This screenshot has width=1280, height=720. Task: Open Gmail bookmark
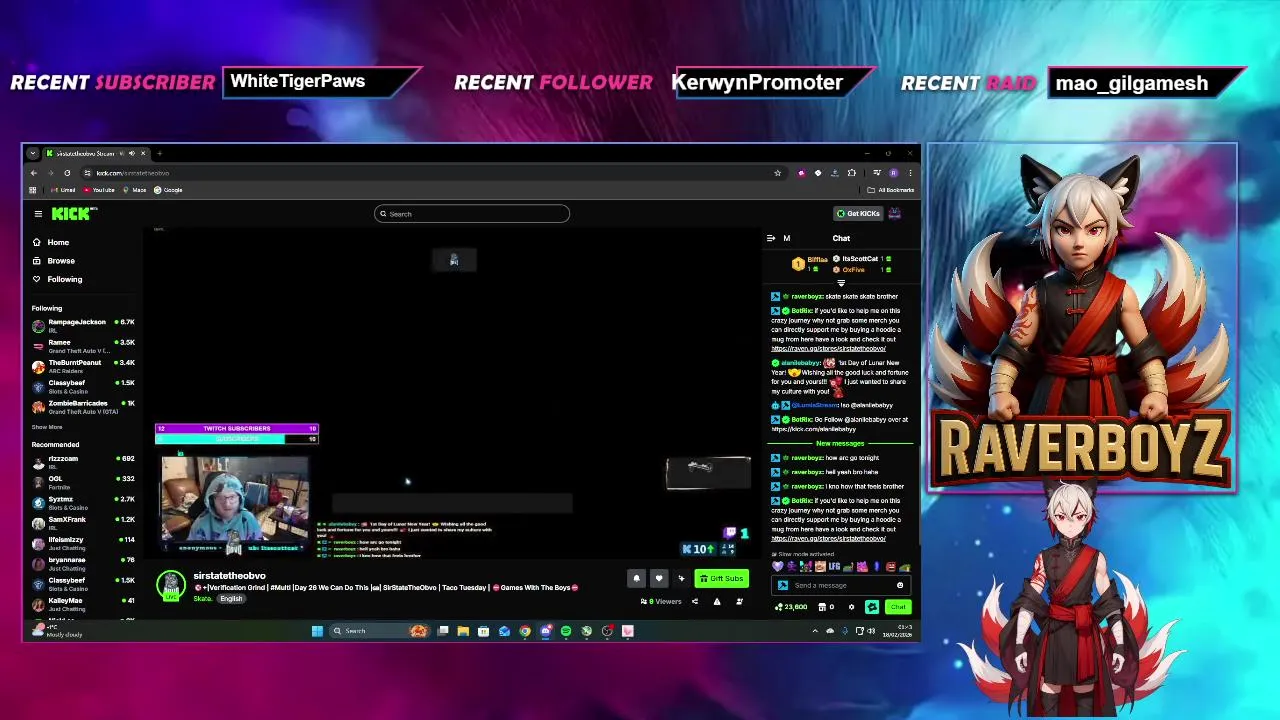tap(64, 190)
